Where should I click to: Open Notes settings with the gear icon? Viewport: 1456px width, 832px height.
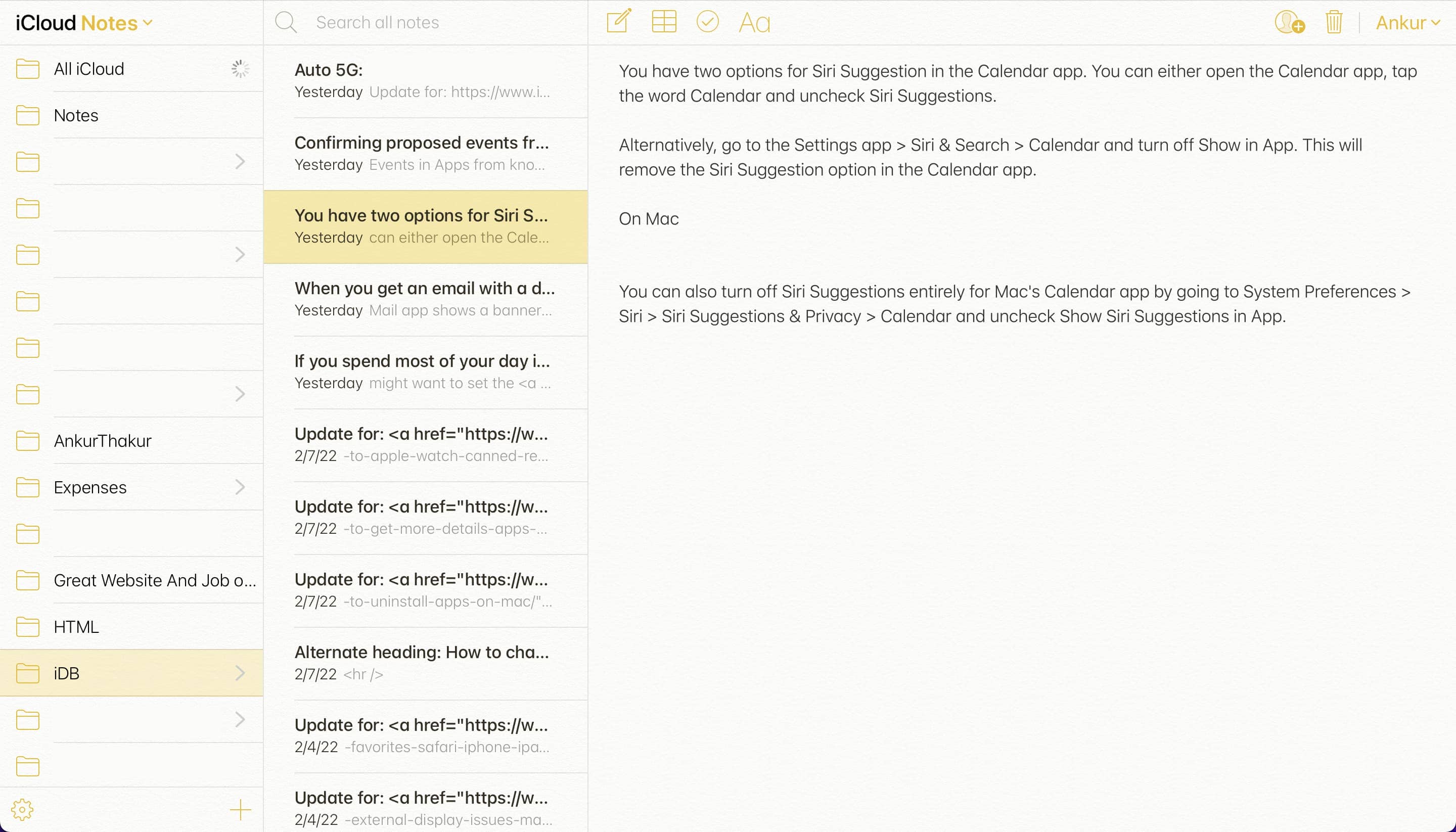tap(22, 809)
